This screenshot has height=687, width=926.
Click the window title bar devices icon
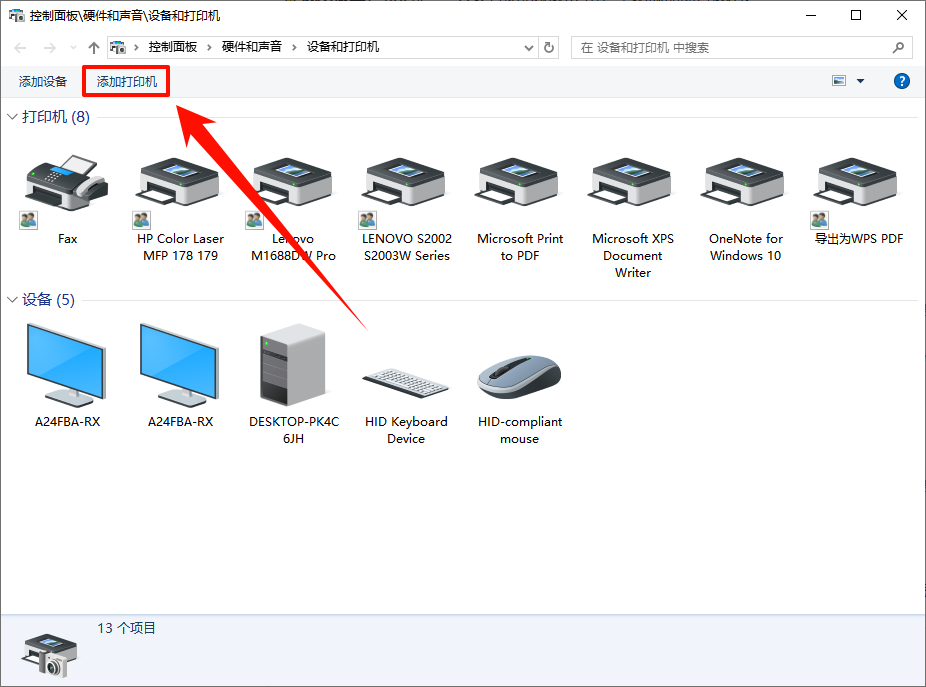point(17,15)
